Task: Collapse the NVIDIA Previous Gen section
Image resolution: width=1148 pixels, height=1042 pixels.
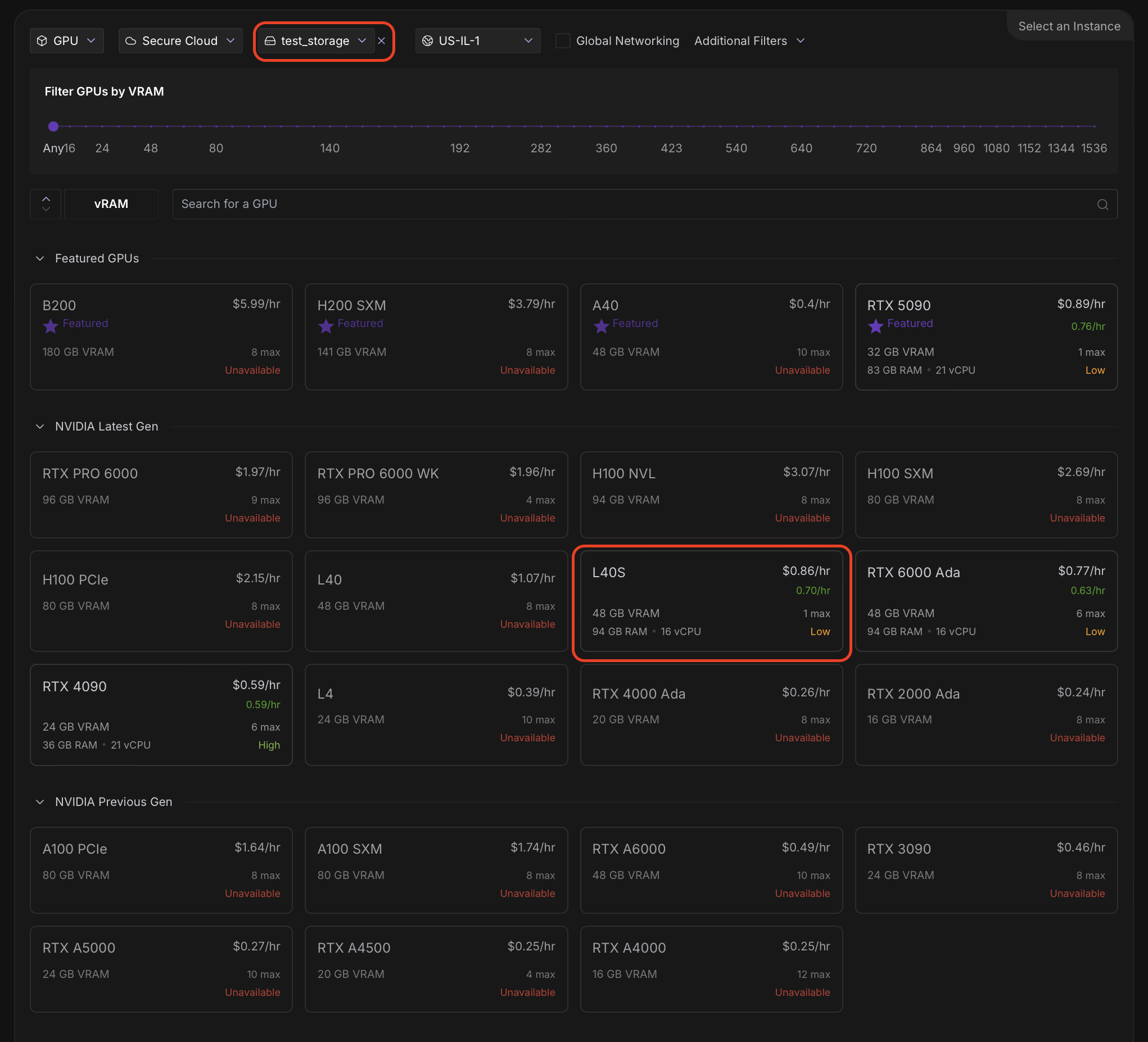Action: pyautogui.click(x=40, y=801)
